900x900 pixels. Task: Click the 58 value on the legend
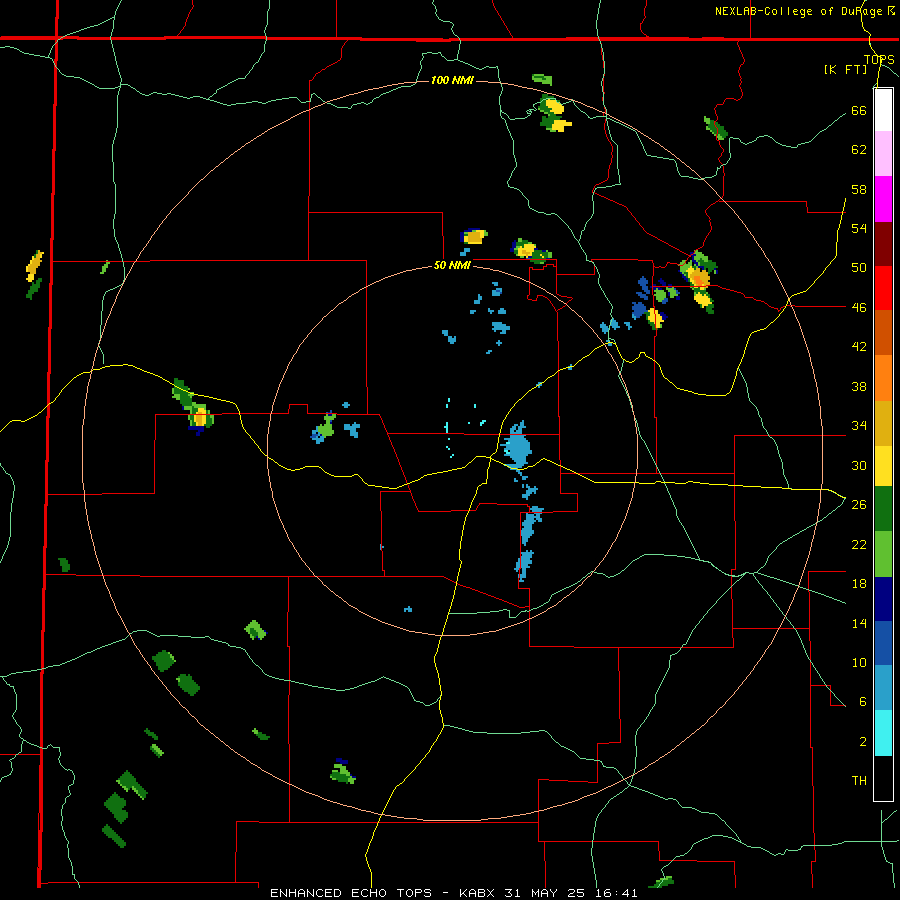(x=859, y=189)
